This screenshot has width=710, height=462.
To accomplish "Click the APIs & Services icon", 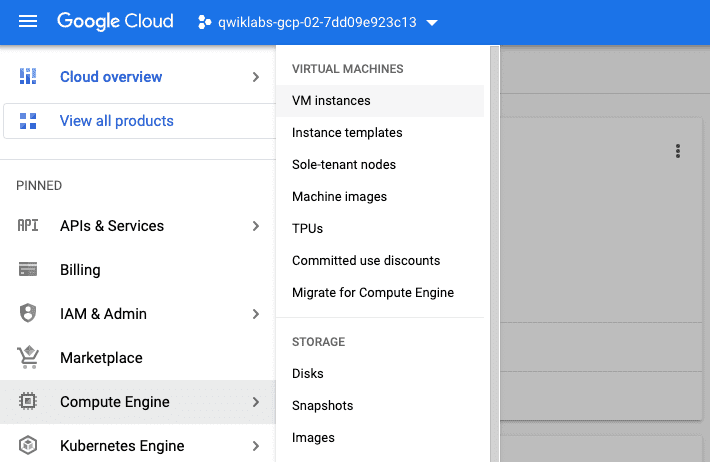I will pyautogui.click(x=28, y=226).
